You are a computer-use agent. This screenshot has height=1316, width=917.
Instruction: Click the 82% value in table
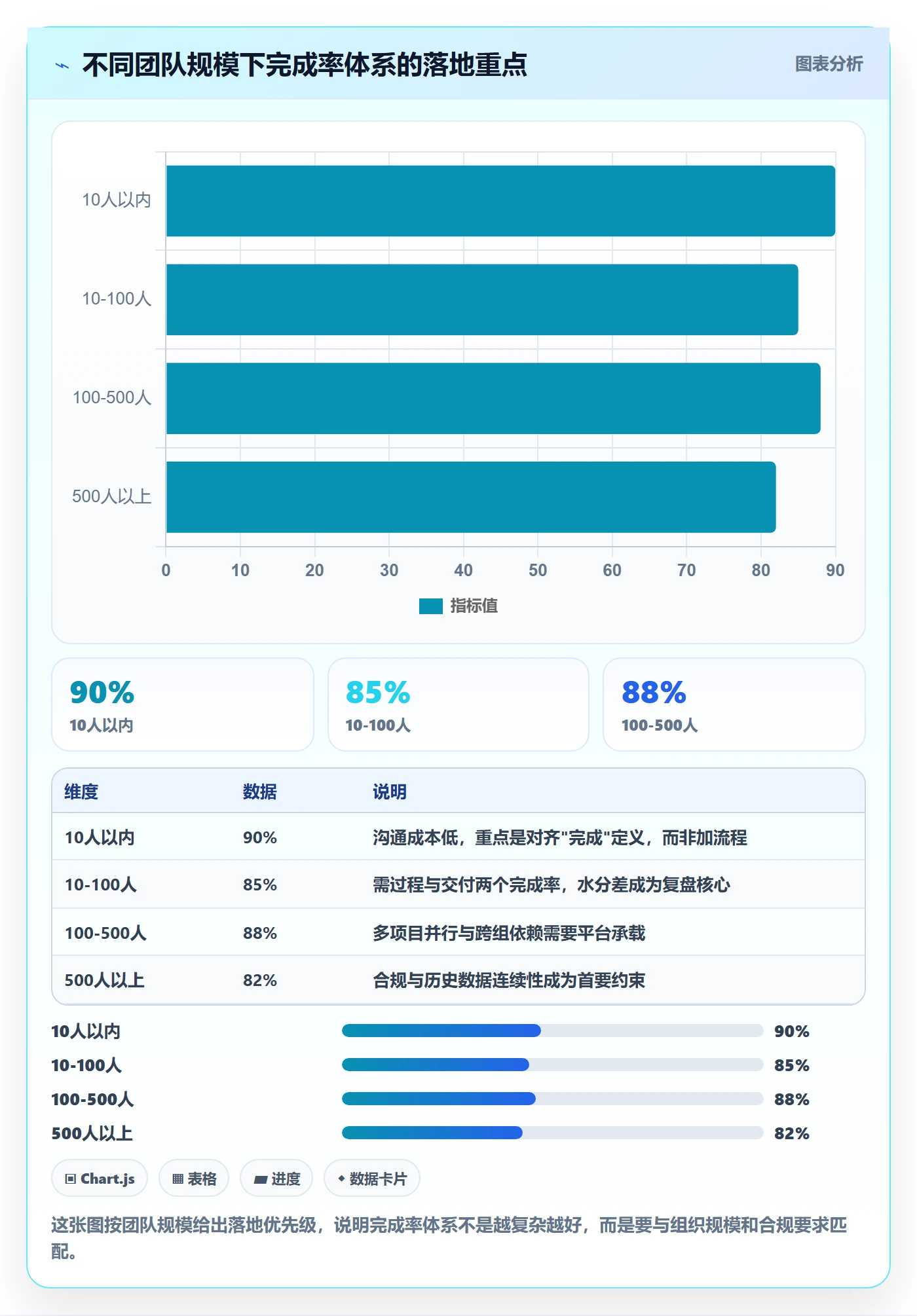coord(260,980)
